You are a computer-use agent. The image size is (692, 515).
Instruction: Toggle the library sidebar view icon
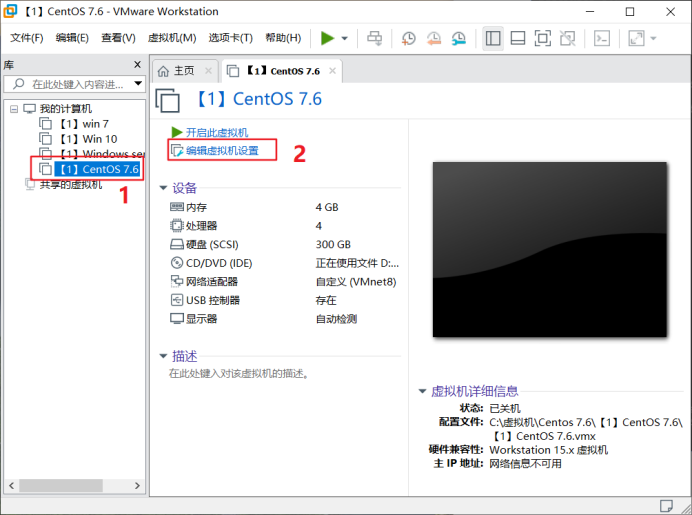click(x=493, y=38)
